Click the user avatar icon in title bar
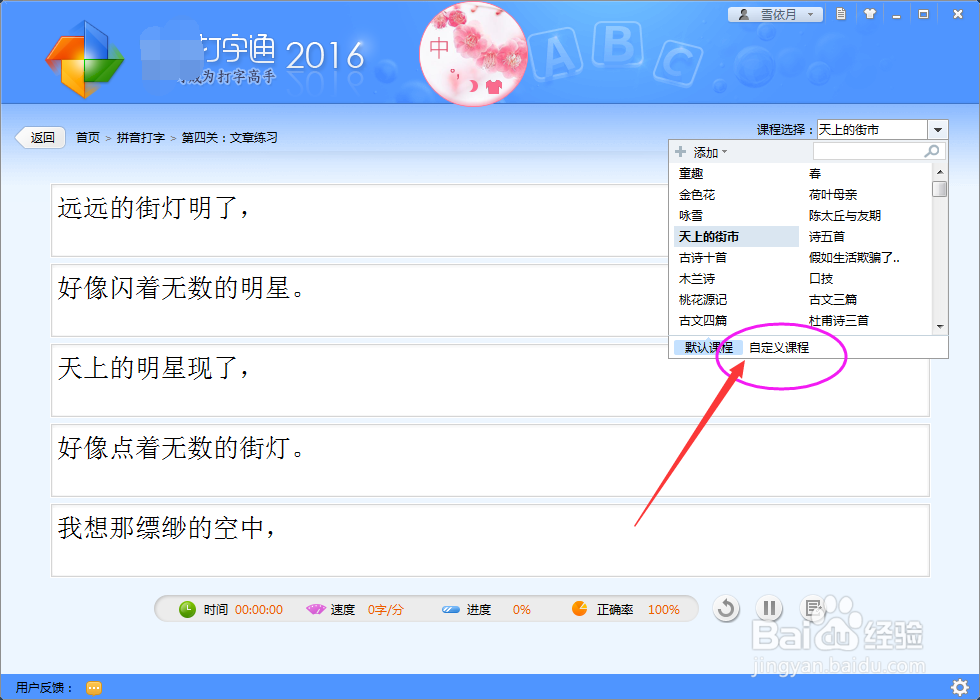The height and width of the screenshot is (700, 980). [x=744, y=13]
